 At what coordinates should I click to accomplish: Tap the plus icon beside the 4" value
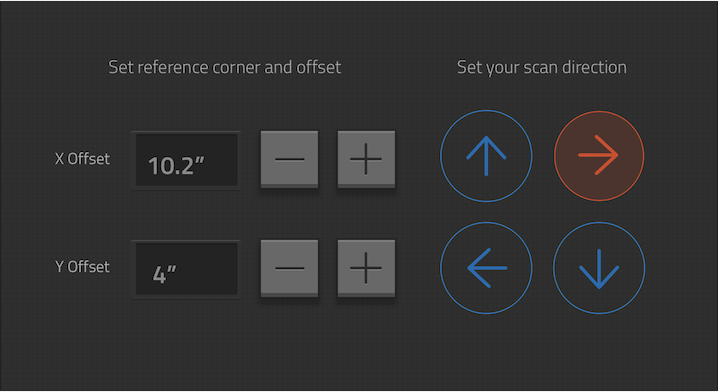pos(366,268)
